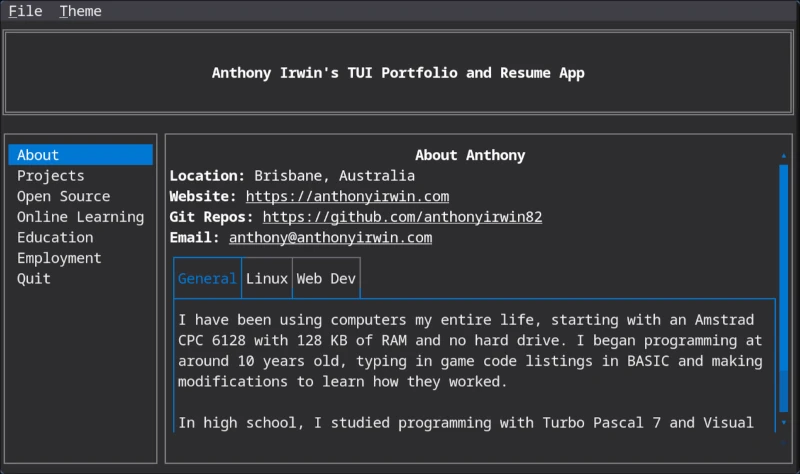
Task: Click the 'Git Repos:' label
Action: [211, 217]
